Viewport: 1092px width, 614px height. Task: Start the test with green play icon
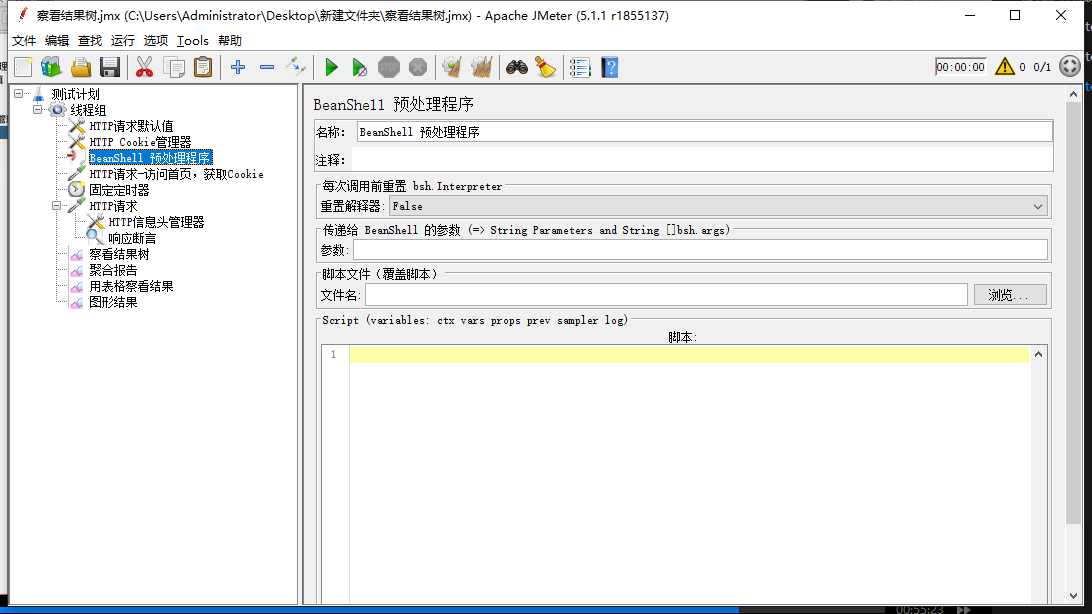click(x=332, y=68)
